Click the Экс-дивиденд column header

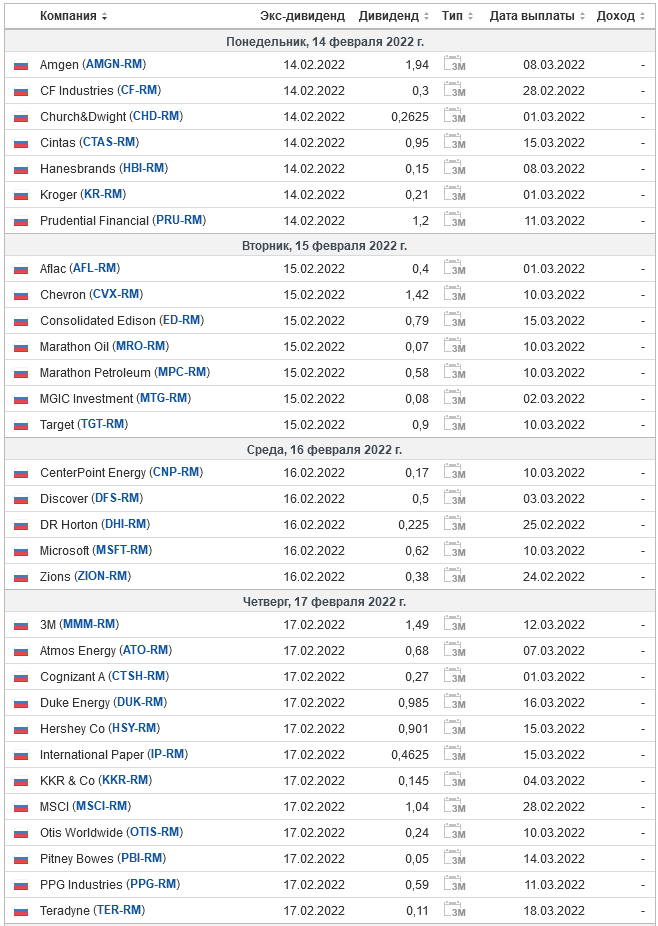click(302, 16)
